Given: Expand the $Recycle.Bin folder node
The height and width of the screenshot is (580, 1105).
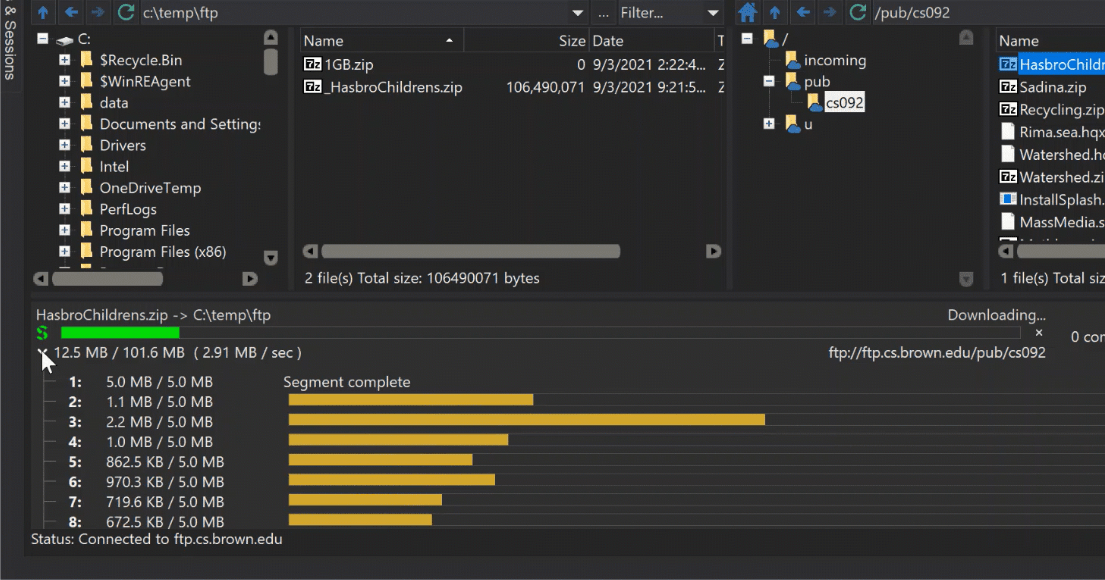Looking at the screenshot, I should (64, 60).
